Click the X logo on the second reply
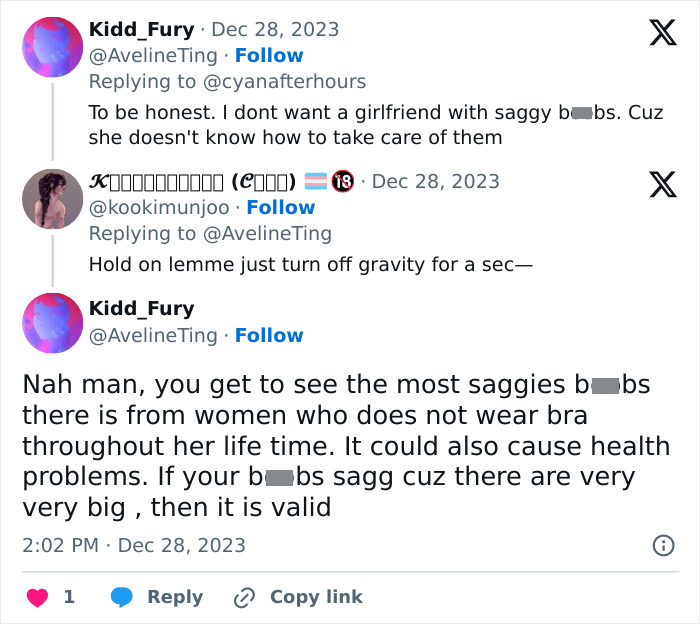700x624 pixels. [x=662, y=184]
